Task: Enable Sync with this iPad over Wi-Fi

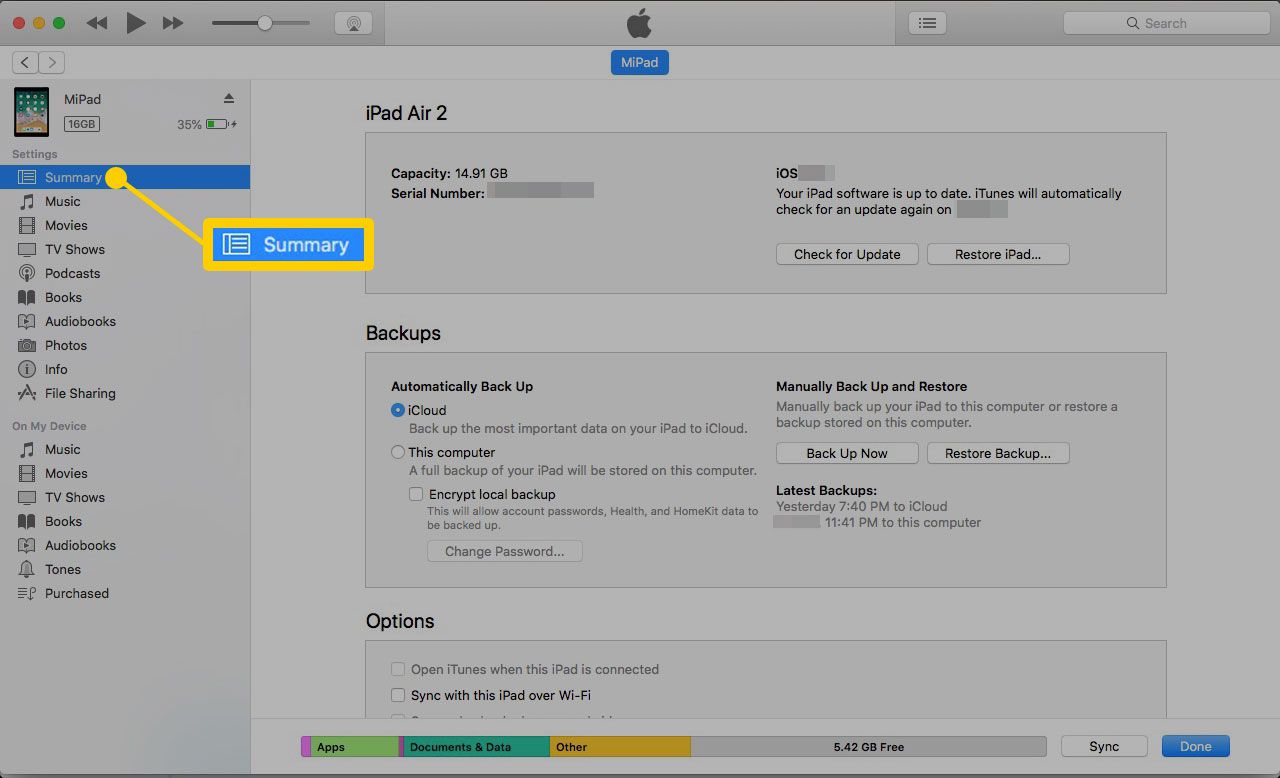Action: pyautogui.click(x=398, y=695)
